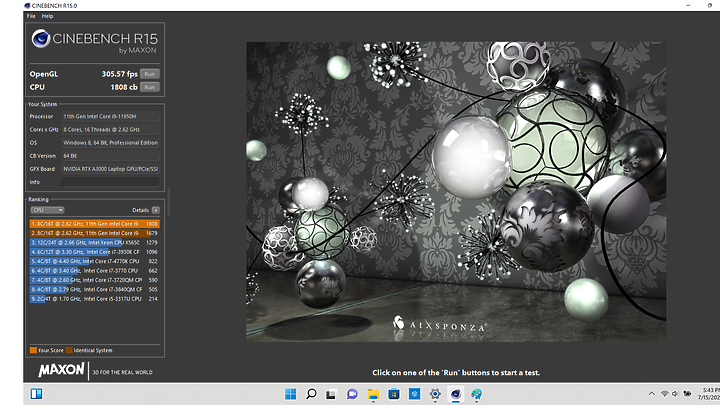
Task: Open Task View on the taskbar
Action: (x=331, y=394)
